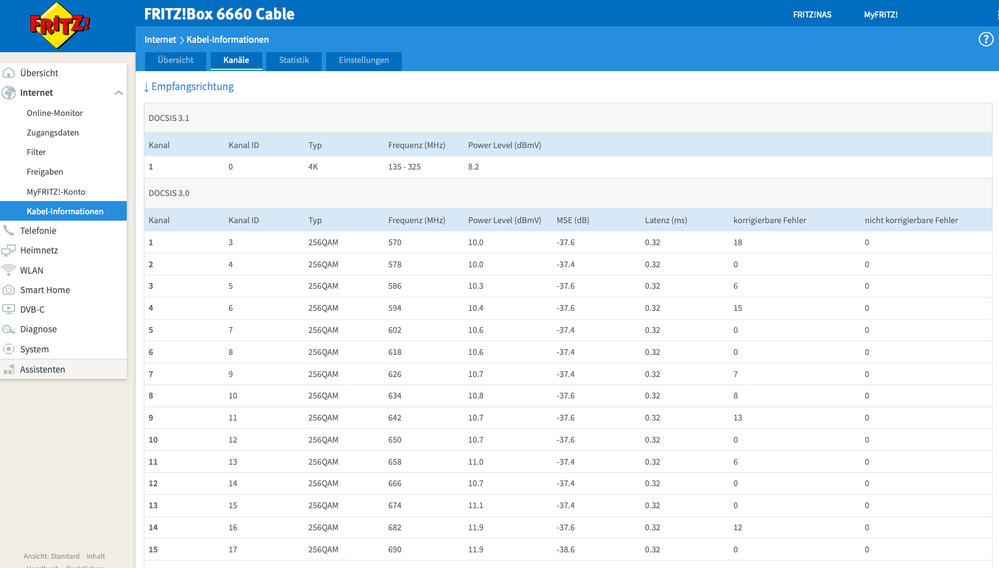Open the Assistenten menu
The width and height of the screenshot is (999, 568).
(x=43, y=369)
